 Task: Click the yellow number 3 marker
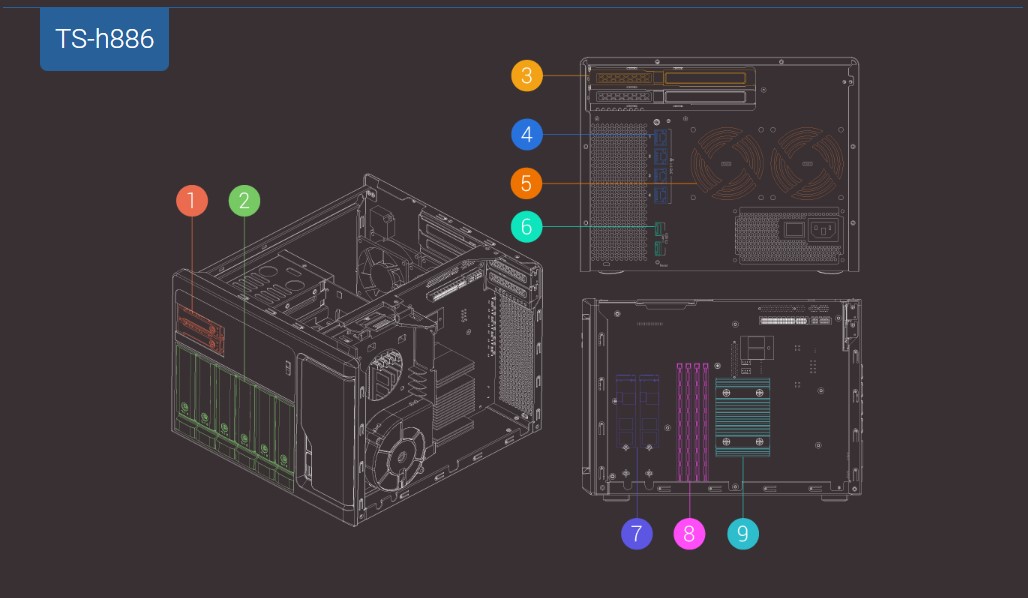click(527, 76)
